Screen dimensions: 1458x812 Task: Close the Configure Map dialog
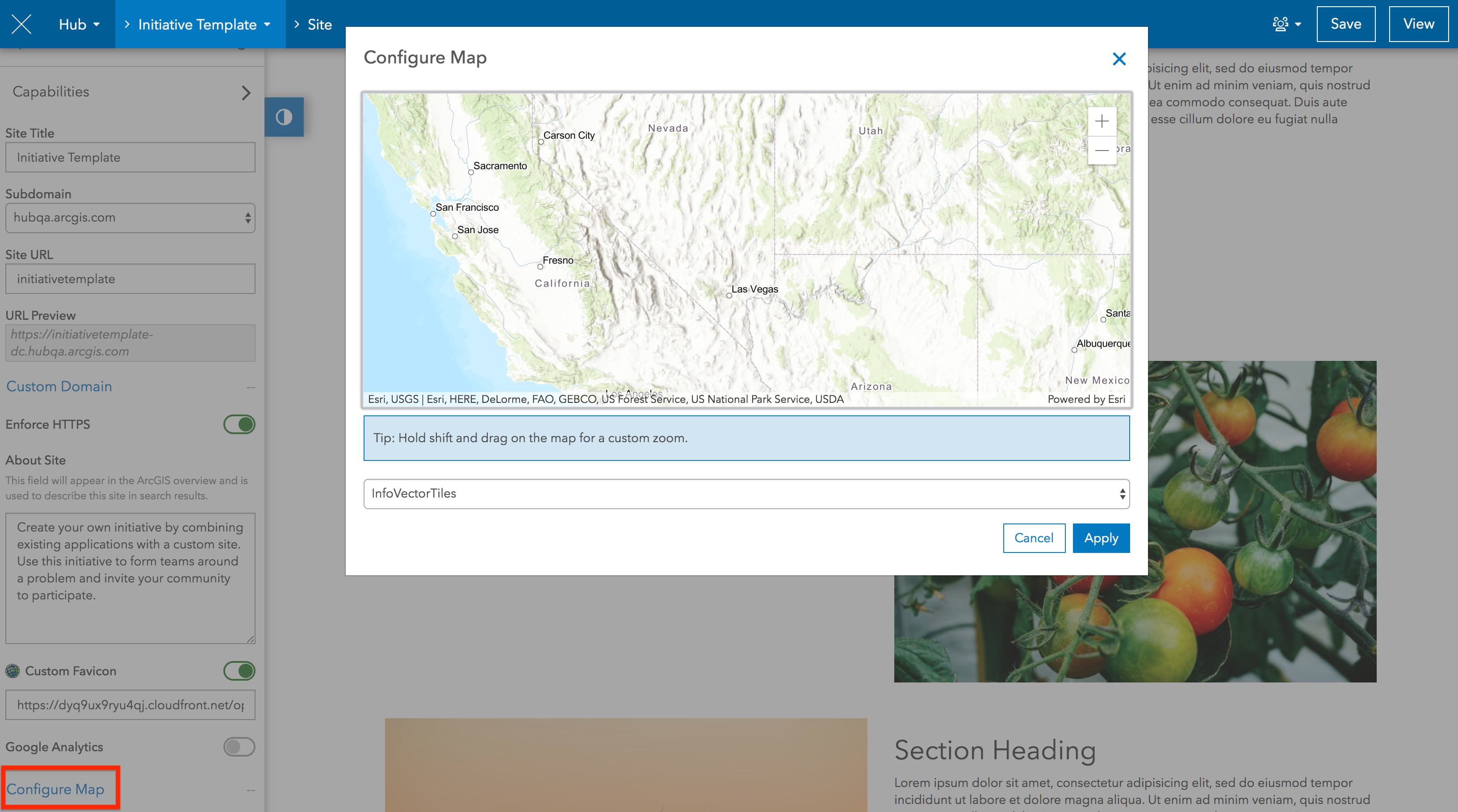pyautogui.click(x=1119, y=59)
